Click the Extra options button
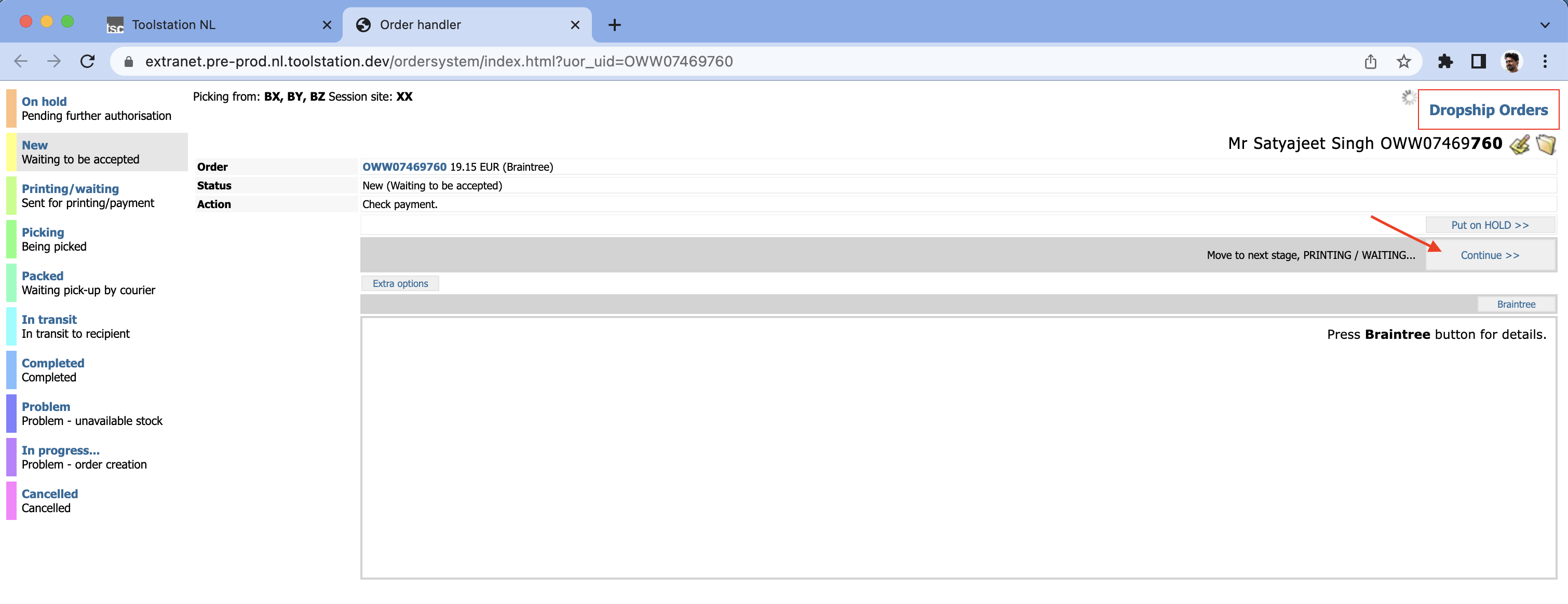Viewport: 1568px width, 604px height. (400, 283)
